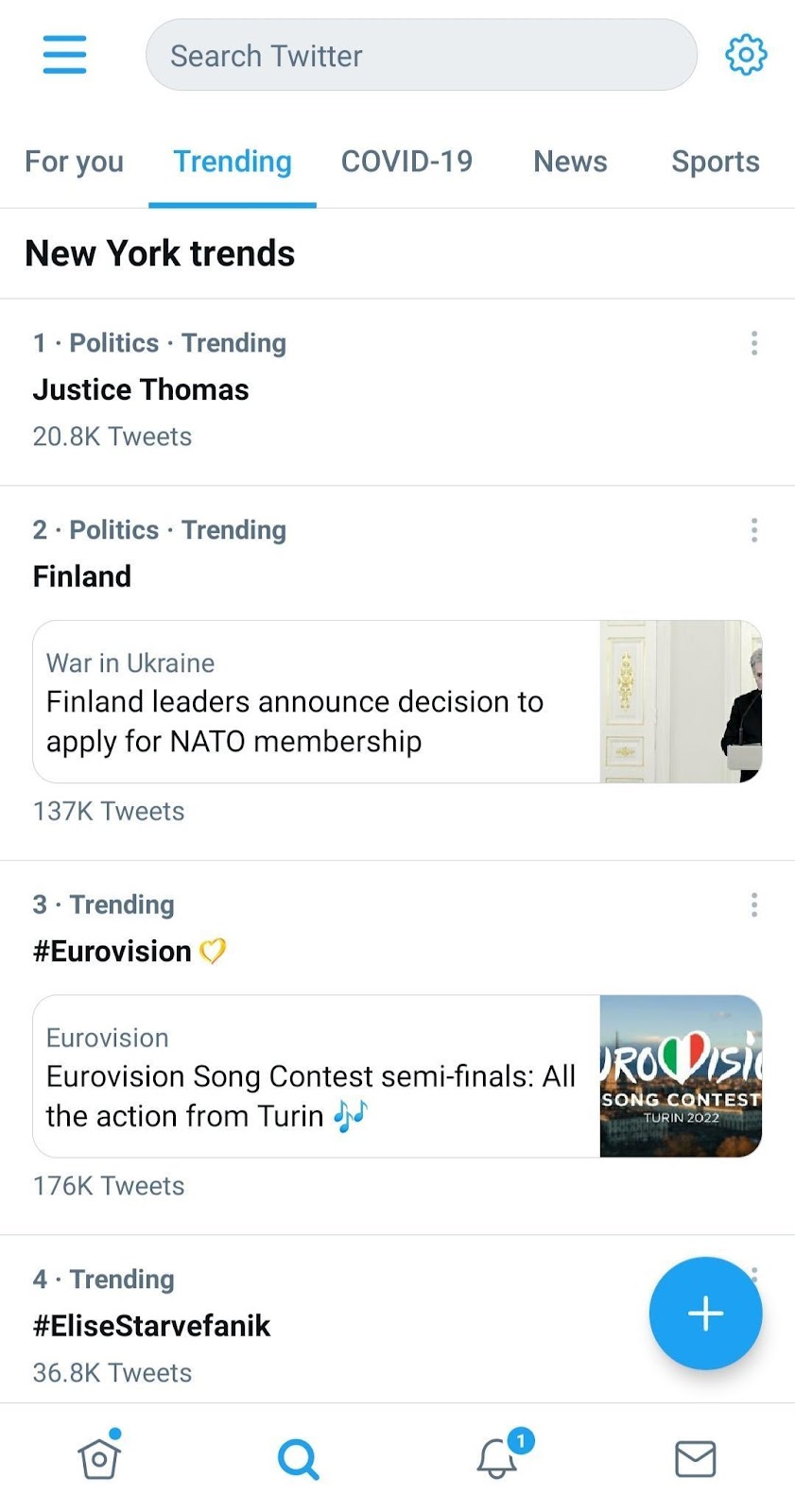Tap the Search magnifier in bottom bar
The height and width of the screenshot is (1512, 795).
pyautogui.click(x=298, y=1459)
